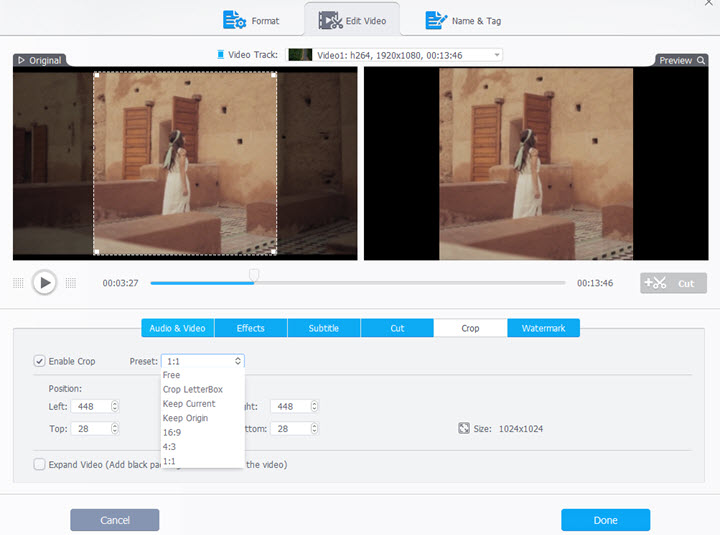Click the playback progress slider handle
This screenshot has height=535, width=720.
click(x=254, y=275)
